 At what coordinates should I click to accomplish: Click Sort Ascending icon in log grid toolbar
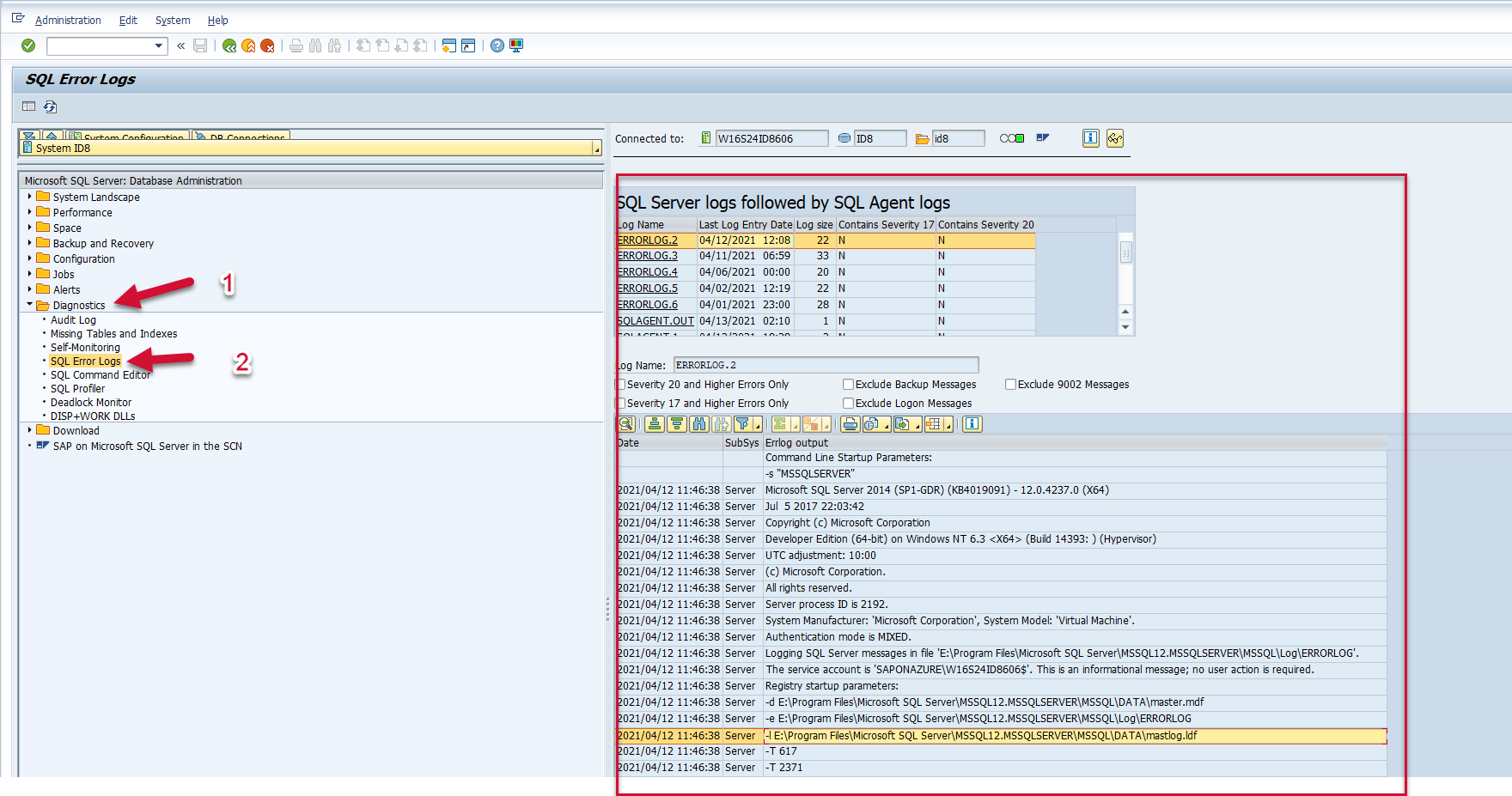pos(655,424)
